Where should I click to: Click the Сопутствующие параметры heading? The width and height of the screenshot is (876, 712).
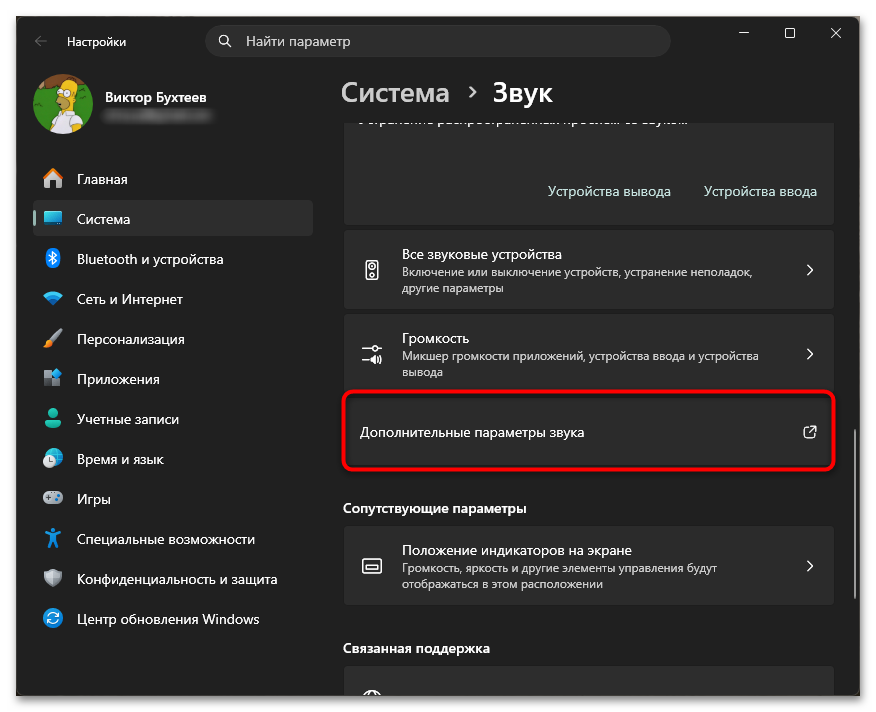435,508
